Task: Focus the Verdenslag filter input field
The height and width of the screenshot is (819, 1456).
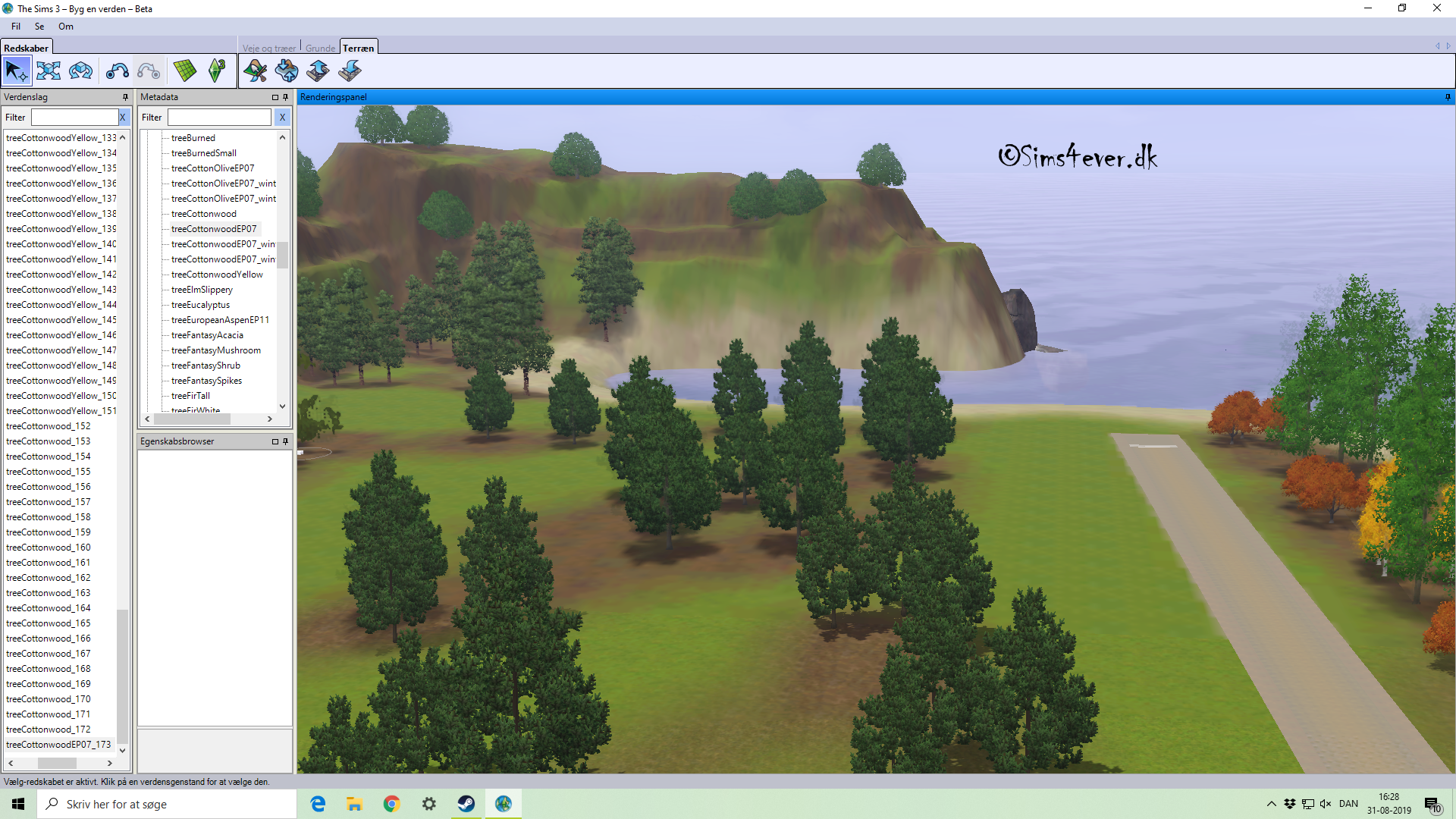Action: tap(74, 118)
